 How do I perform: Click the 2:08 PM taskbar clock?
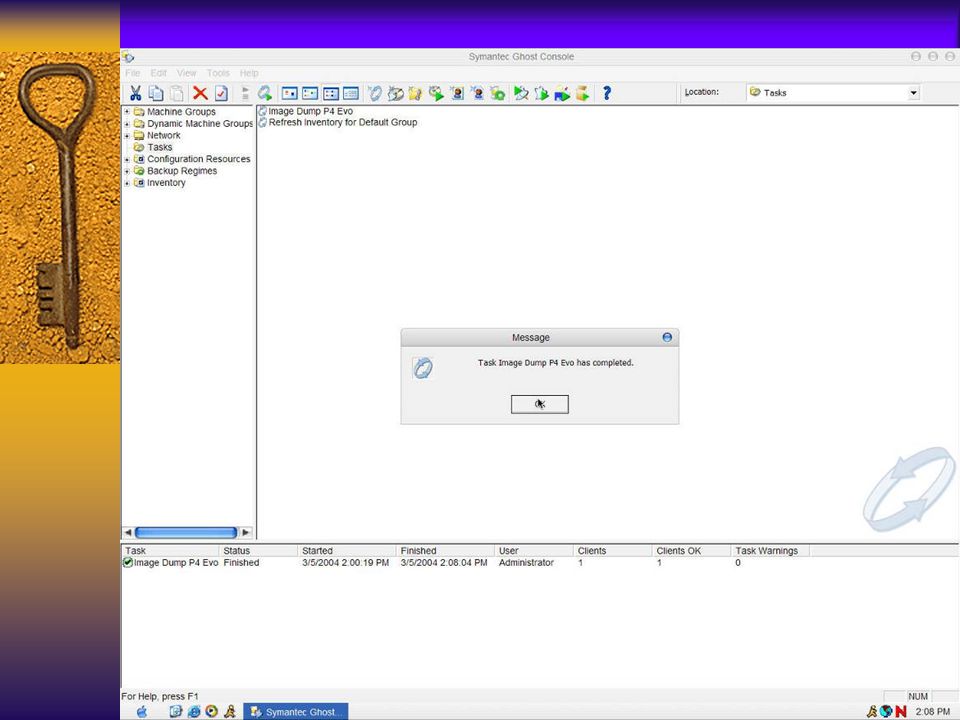coord(932,711)
